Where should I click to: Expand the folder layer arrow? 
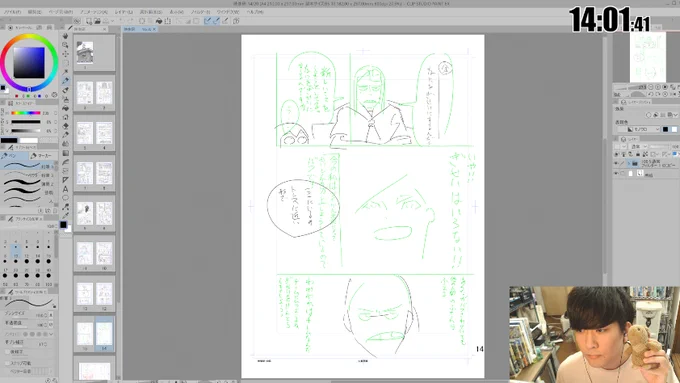click(629, 164)
